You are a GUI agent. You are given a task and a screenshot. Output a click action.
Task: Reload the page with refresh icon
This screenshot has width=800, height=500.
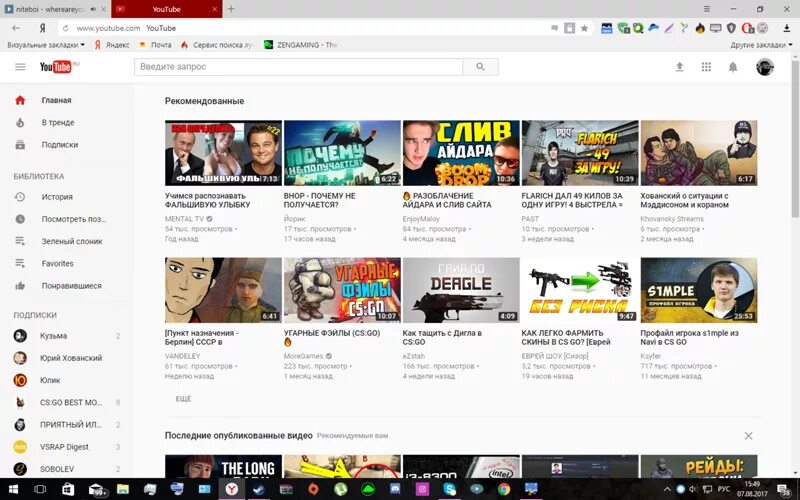(66, 28)
